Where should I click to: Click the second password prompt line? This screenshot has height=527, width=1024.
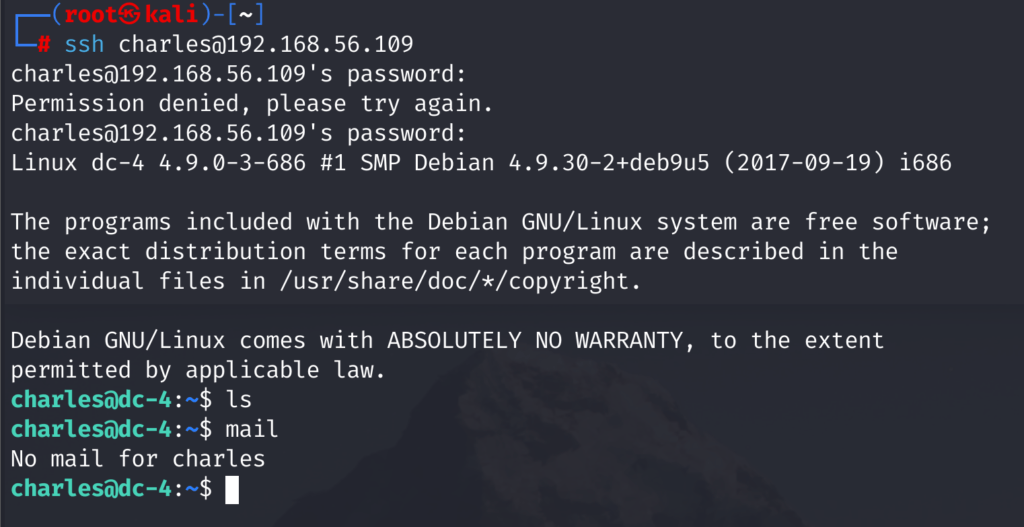pyautogui.click(x=238, y=134)
